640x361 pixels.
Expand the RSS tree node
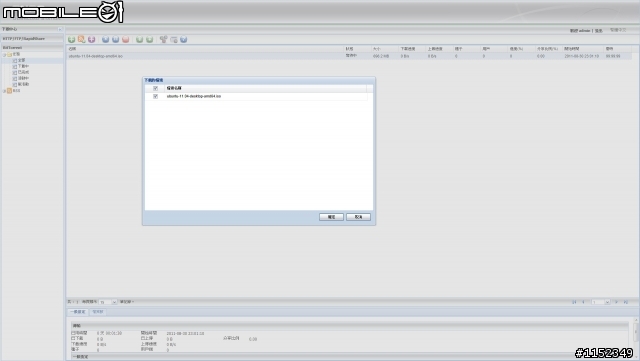click(x=4, y=91)
